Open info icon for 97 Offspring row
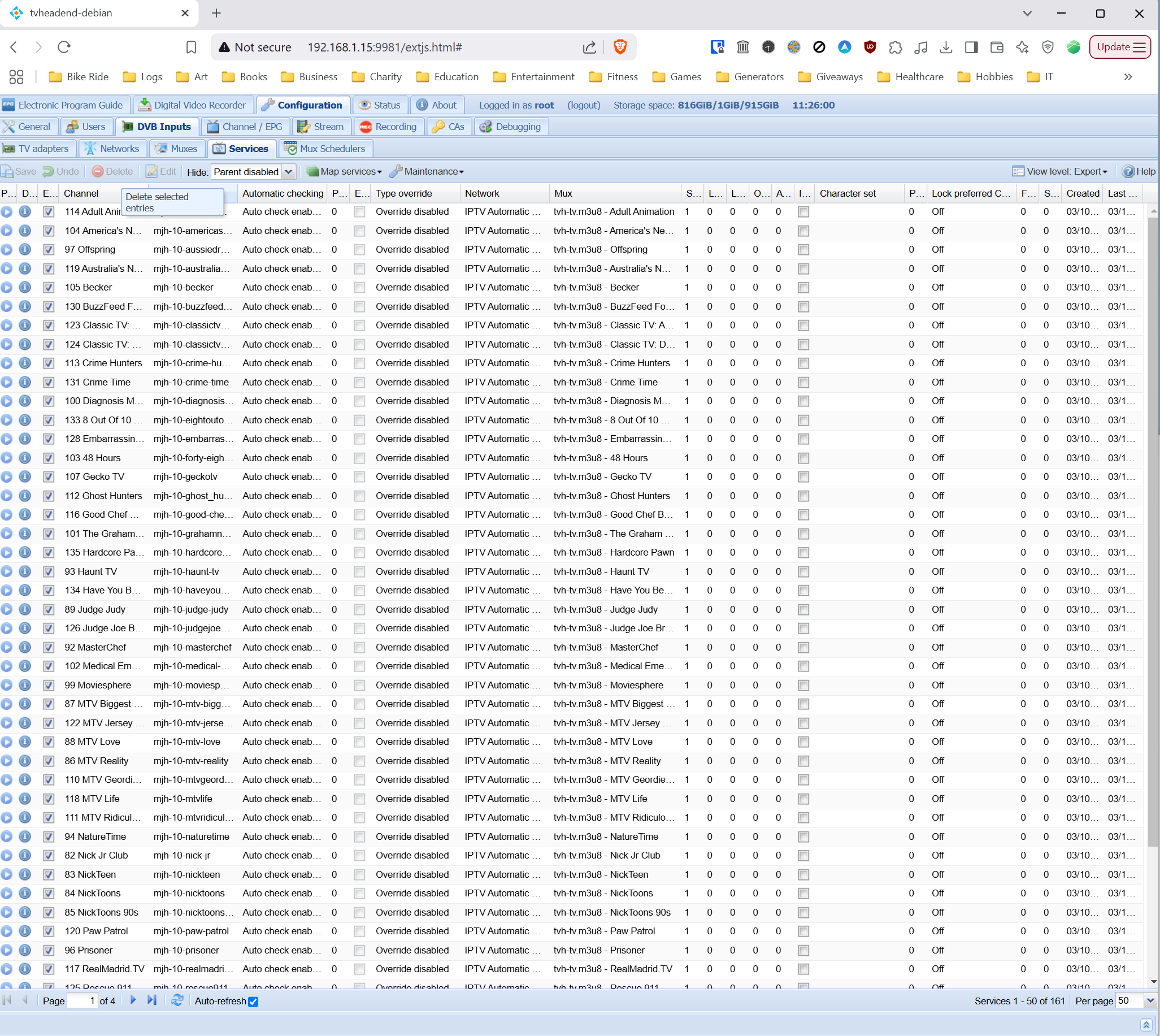Image resolution: width=1160 pixels, height=1036 pixels. pos(25,249)
